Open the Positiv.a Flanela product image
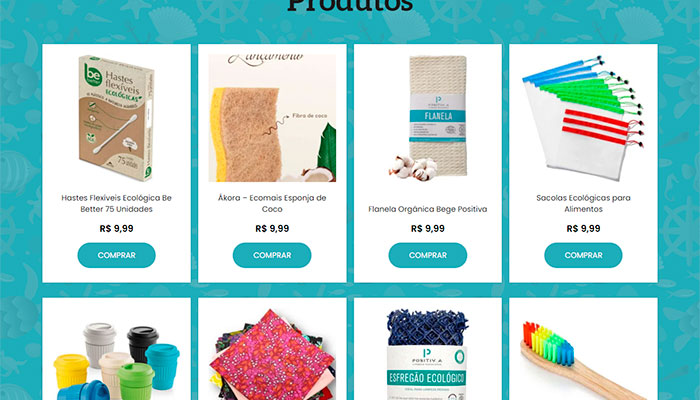Screen dimensions: 700x400 pyautogui.click(x=428, y=118)
